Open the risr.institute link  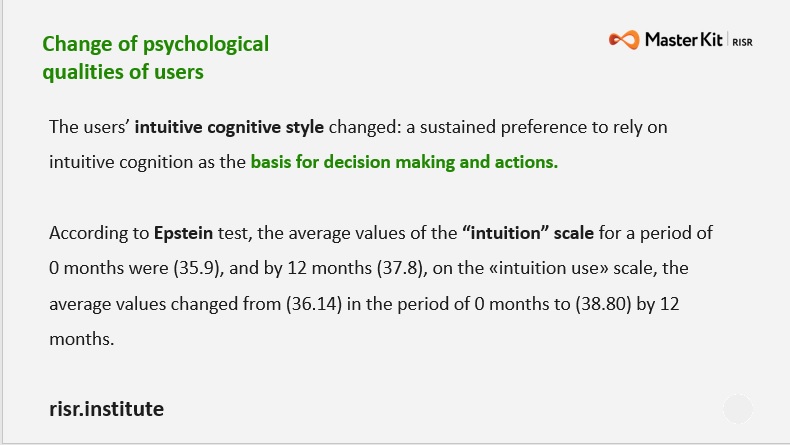(x=106, y=409)
